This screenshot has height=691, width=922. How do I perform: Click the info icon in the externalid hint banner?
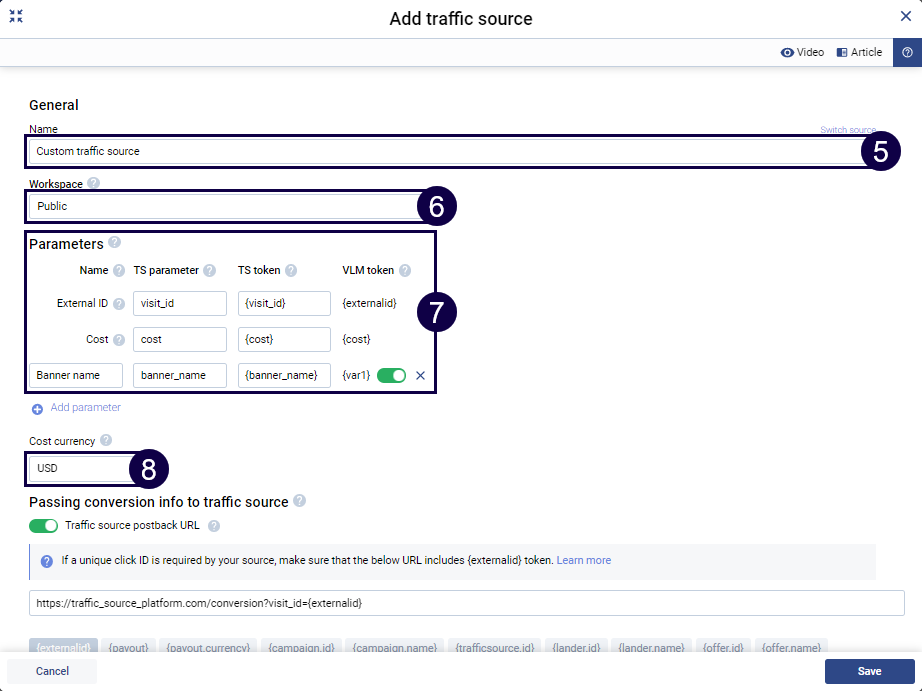(x=47, y=560)
